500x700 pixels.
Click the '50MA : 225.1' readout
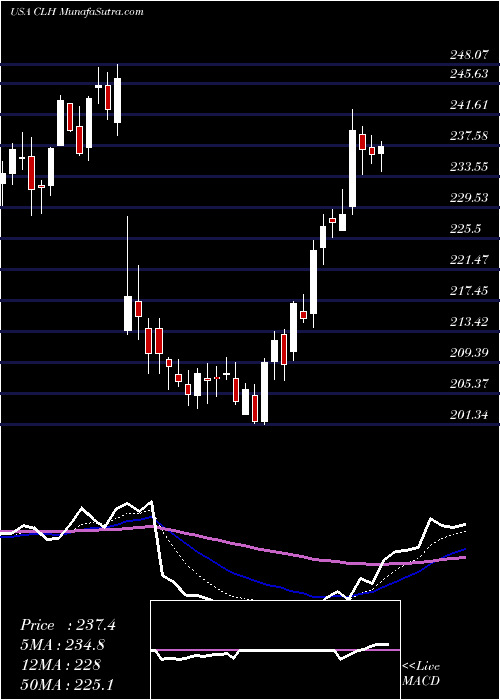coord(66,684)
